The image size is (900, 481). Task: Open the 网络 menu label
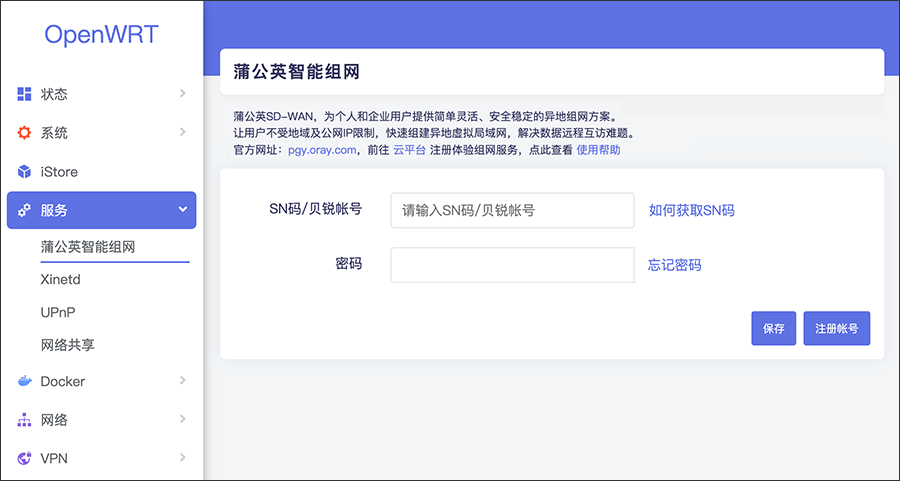(54, 420)
